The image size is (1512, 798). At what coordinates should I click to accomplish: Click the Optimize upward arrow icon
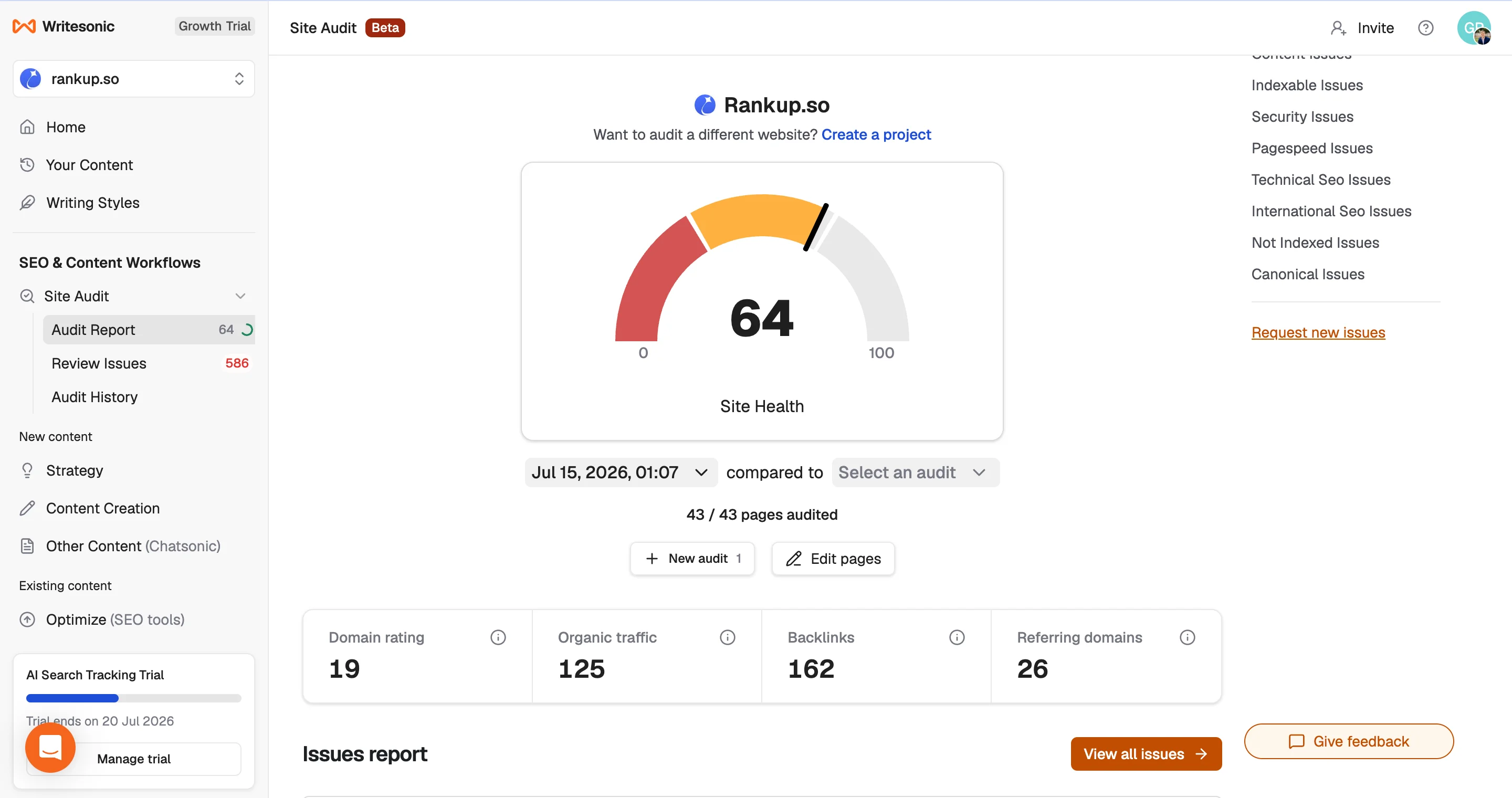[x=27, y=619]
